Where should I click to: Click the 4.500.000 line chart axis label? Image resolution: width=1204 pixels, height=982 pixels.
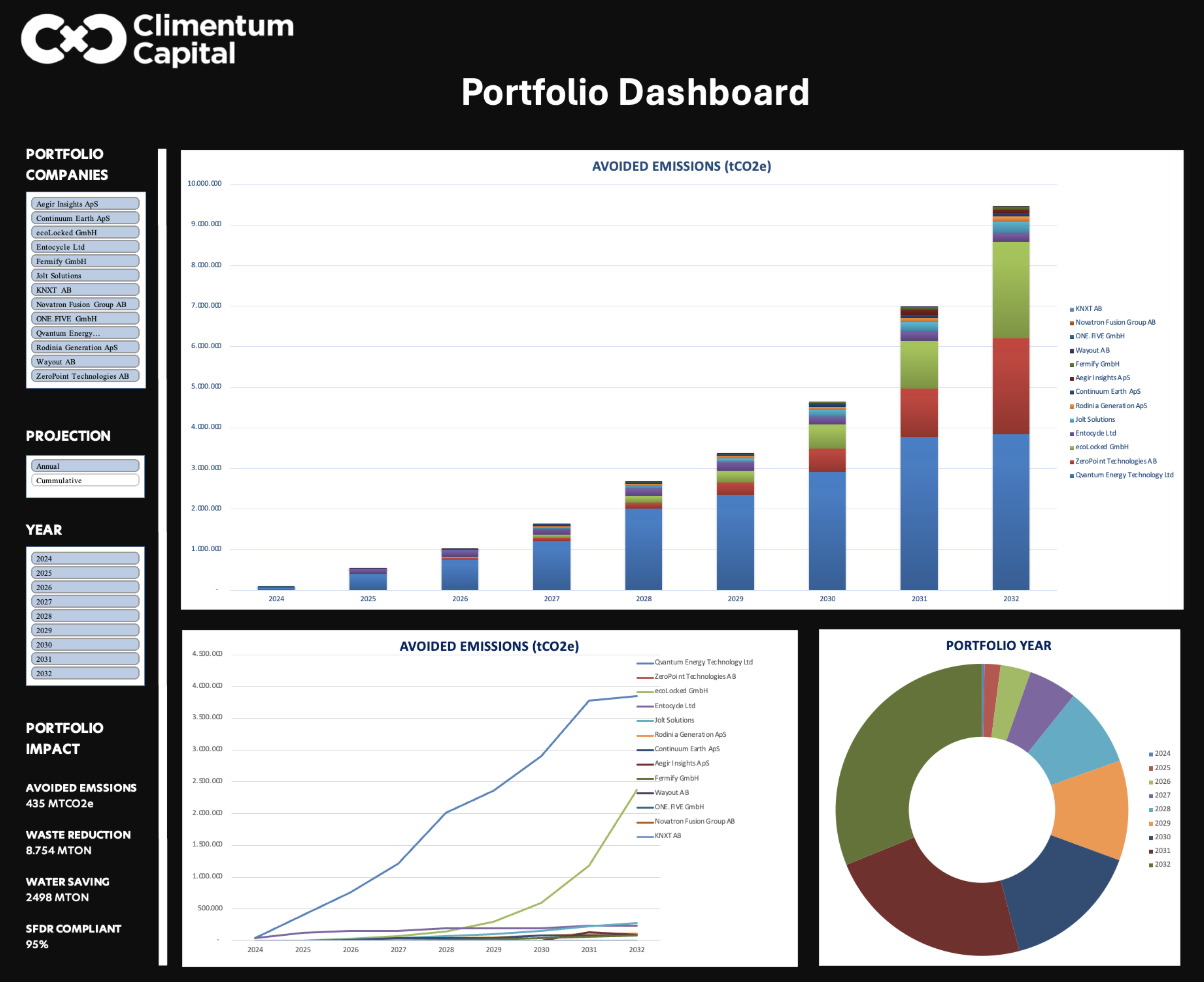[205, 654]
